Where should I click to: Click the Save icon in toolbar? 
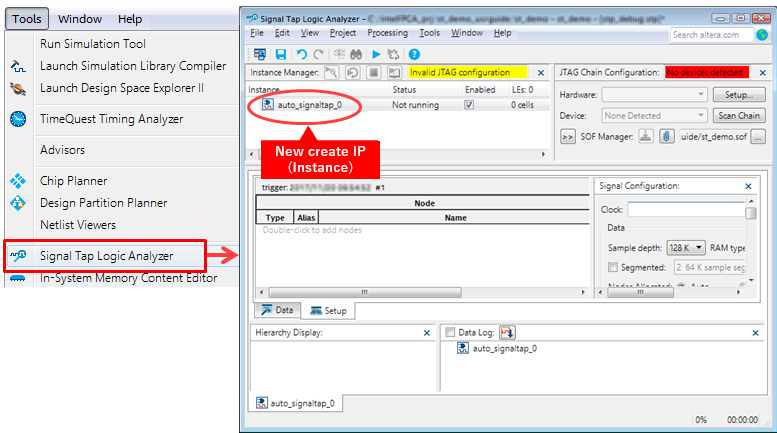[x=281, y=54]
